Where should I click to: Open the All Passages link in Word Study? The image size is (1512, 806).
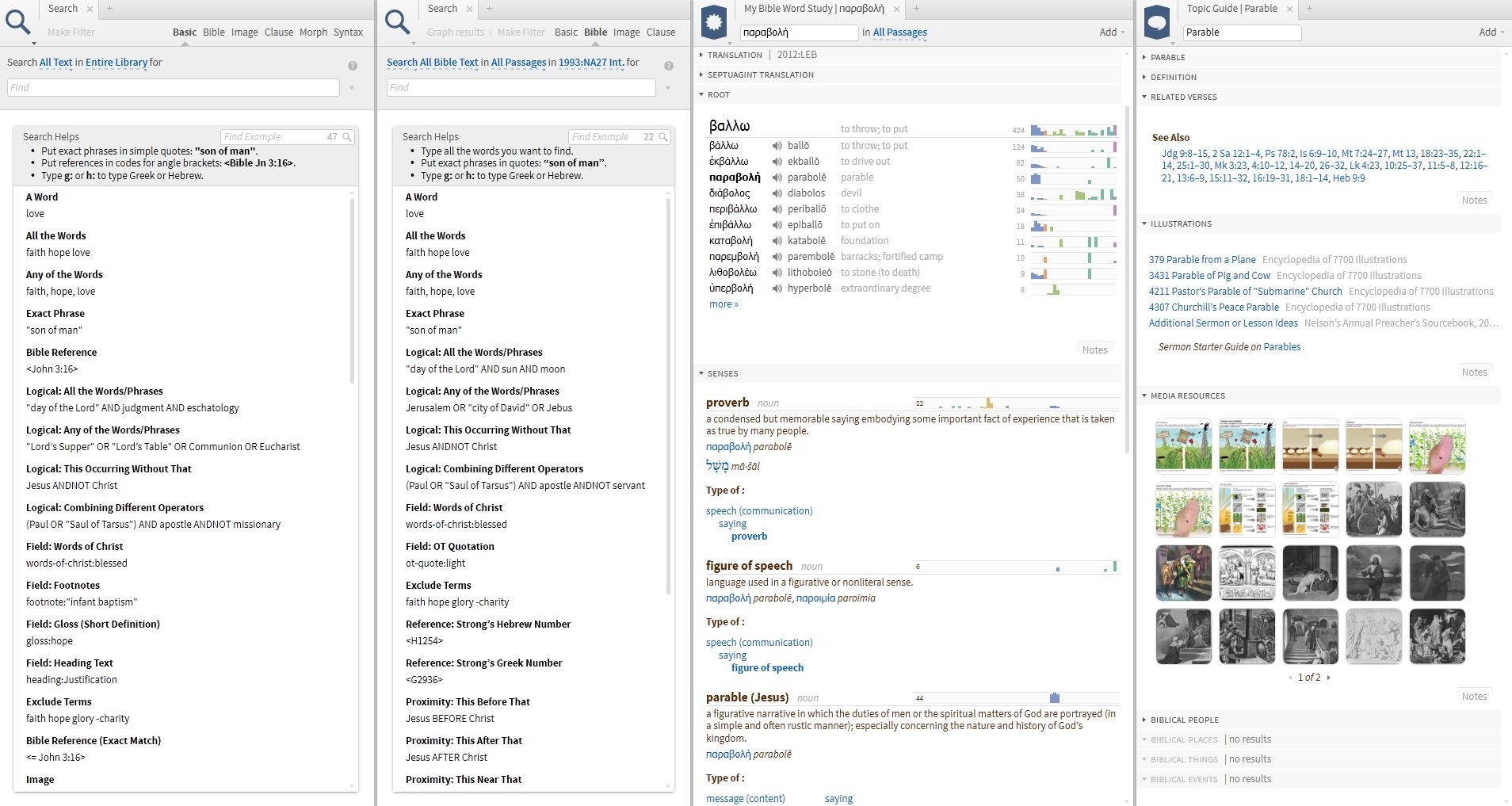[x=900, y=32]
